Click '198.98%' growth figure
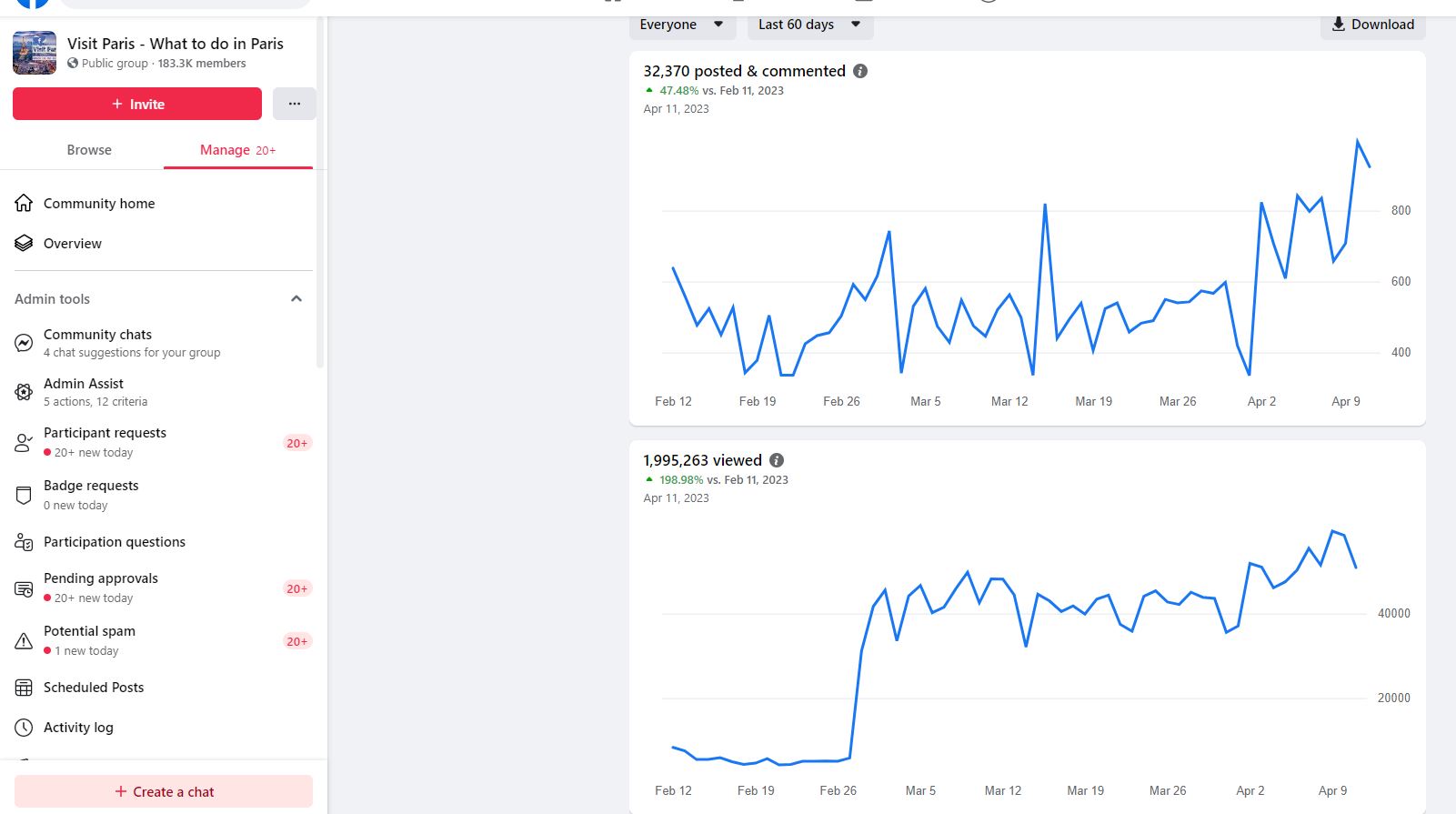Screen dimensions: 1456x814 (682, 480)
